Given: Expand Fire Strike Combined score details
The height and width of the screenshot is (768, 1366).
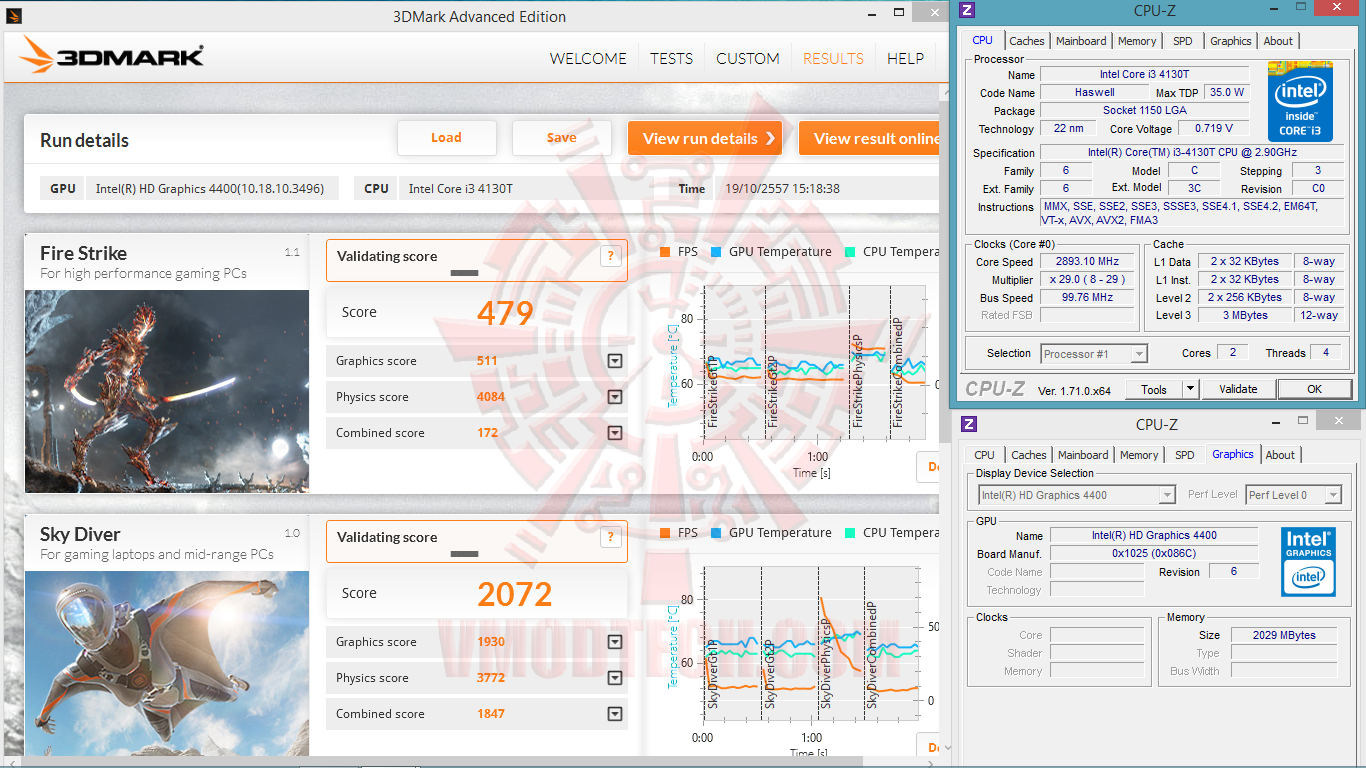Looking at the screenshot, I should tap(615, 433).
